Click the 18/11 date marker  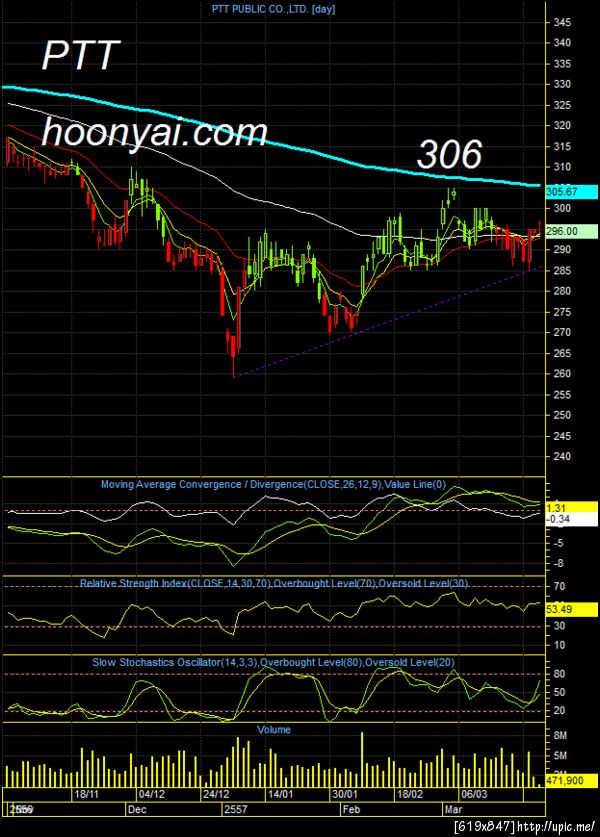coord(86,794)
